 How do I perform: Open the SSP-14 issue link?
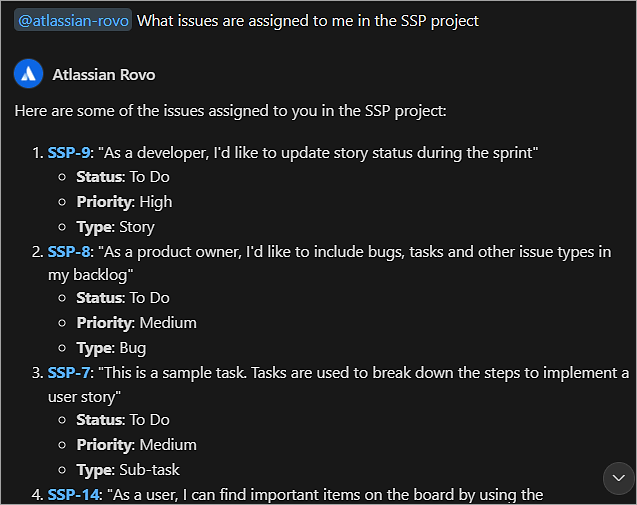point(73,494)
